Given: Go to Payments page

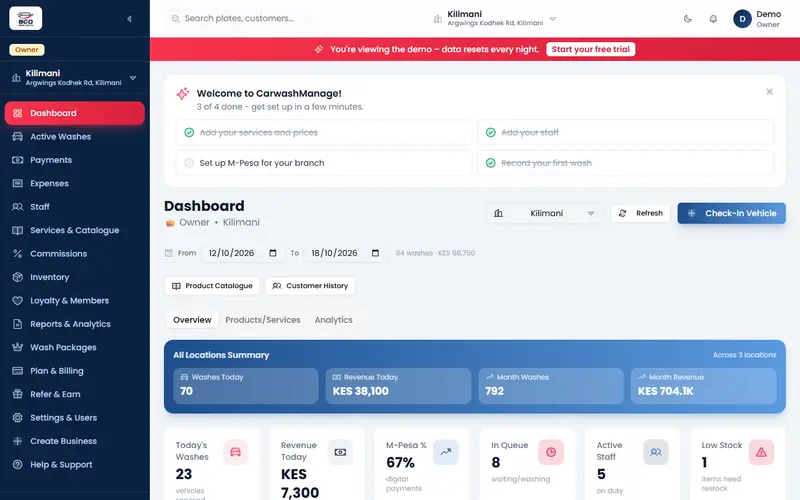Looking at the screenshot, I should coord(74,160).
